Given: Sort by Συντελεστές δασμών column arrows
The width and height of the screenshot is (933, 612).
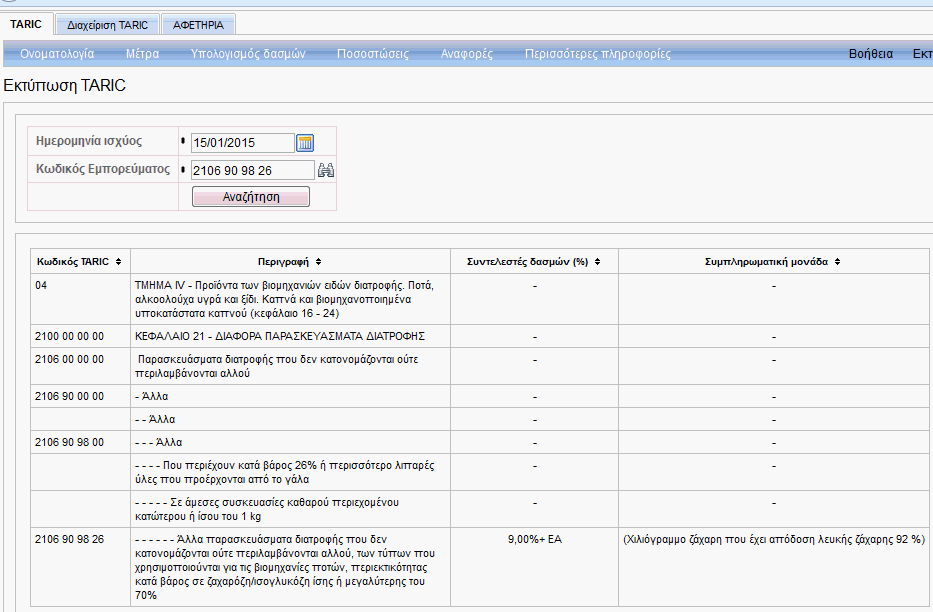Looking at the screenshot, I should pyautogui.click(x=597, y=261).
